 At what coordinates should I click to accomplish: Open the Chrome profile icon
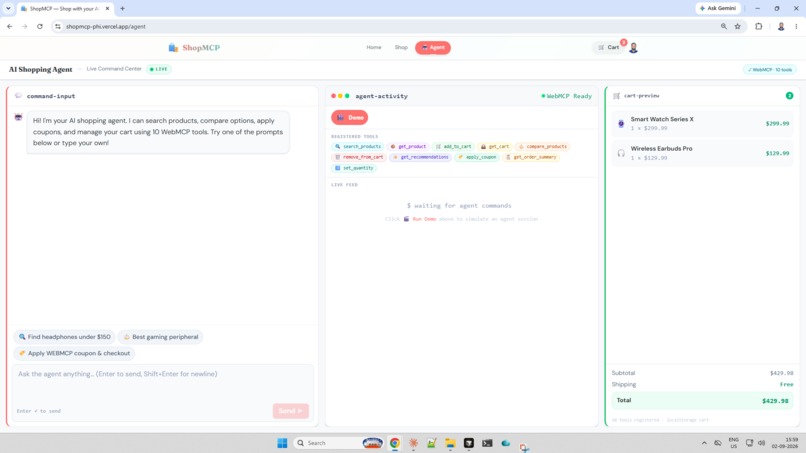781,26
